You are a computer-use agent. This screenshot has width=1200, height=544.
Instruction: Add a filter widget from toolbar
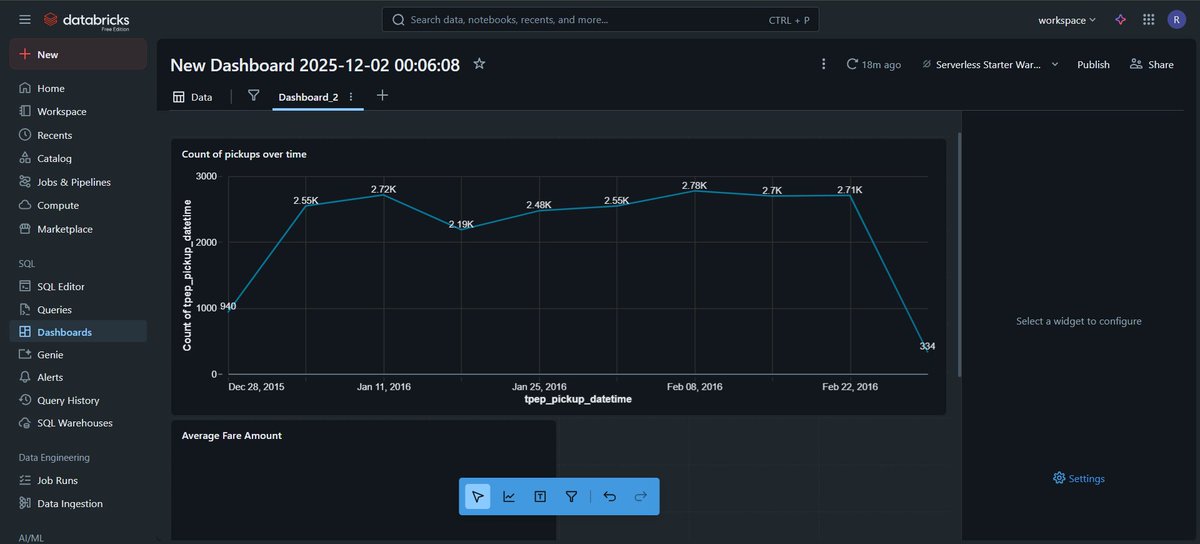coord(571,496)
